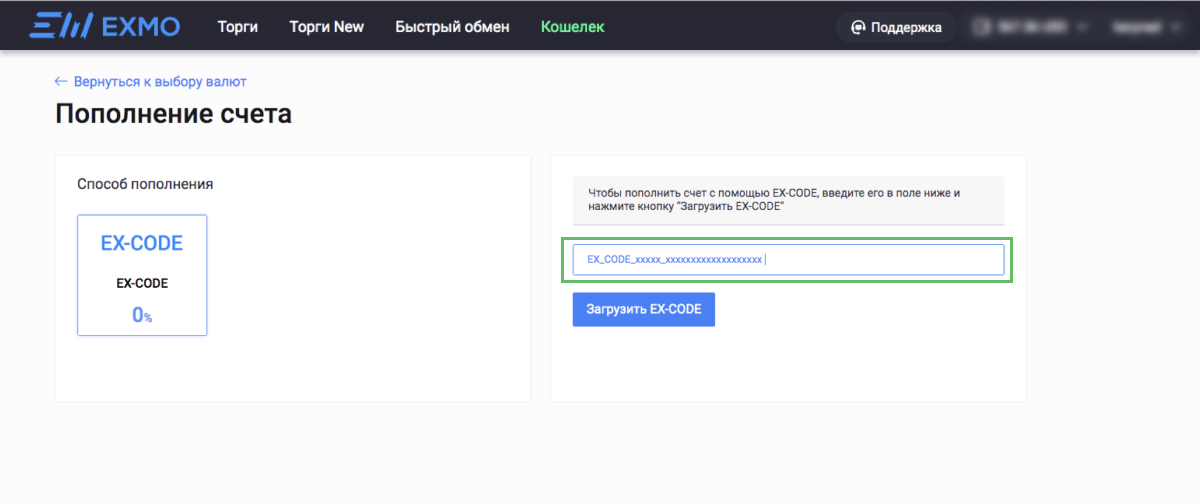
Task: Click the EXMO logo
Action: click(x=105, y=25)
